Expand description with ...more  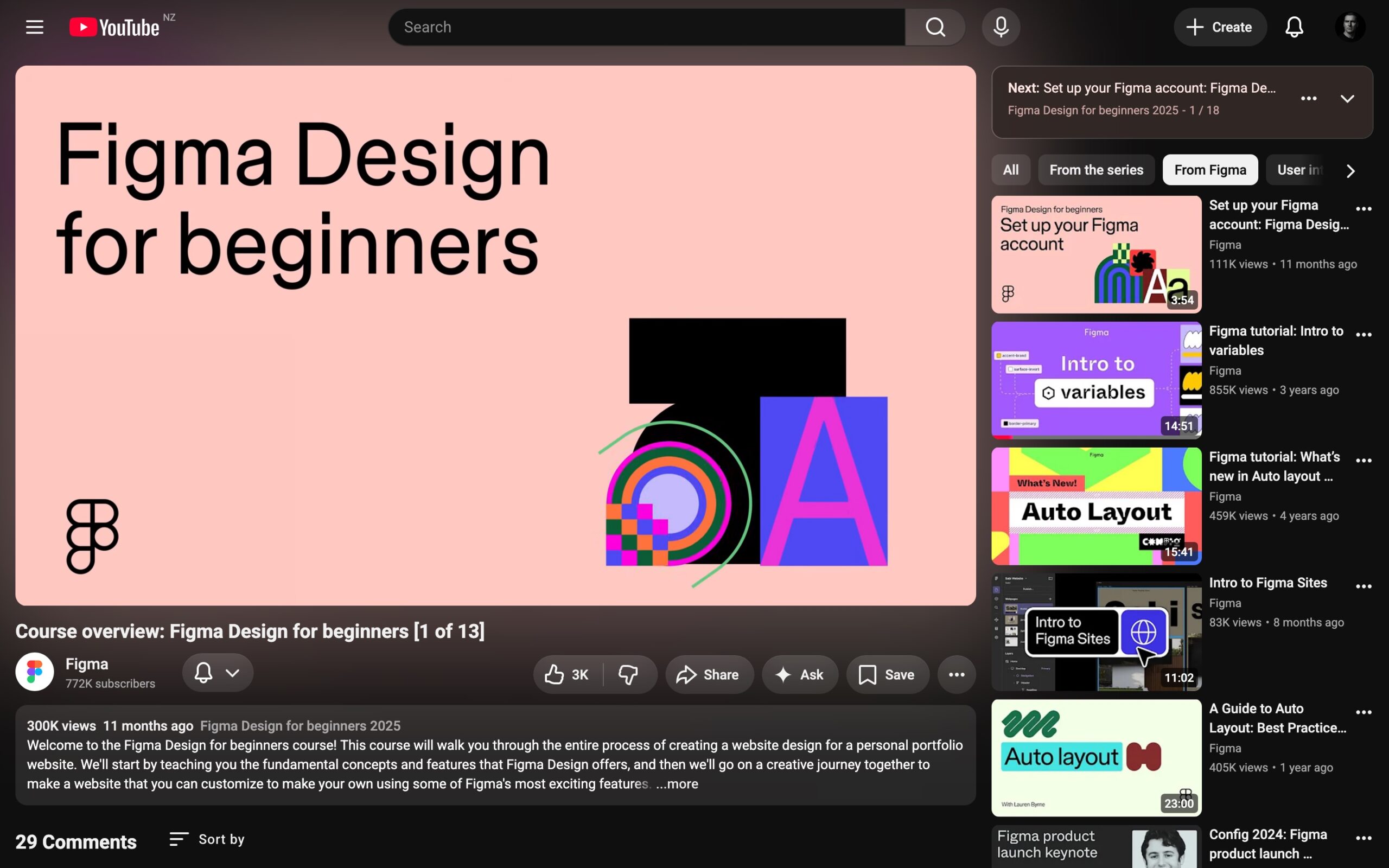(x=677, y=784)
